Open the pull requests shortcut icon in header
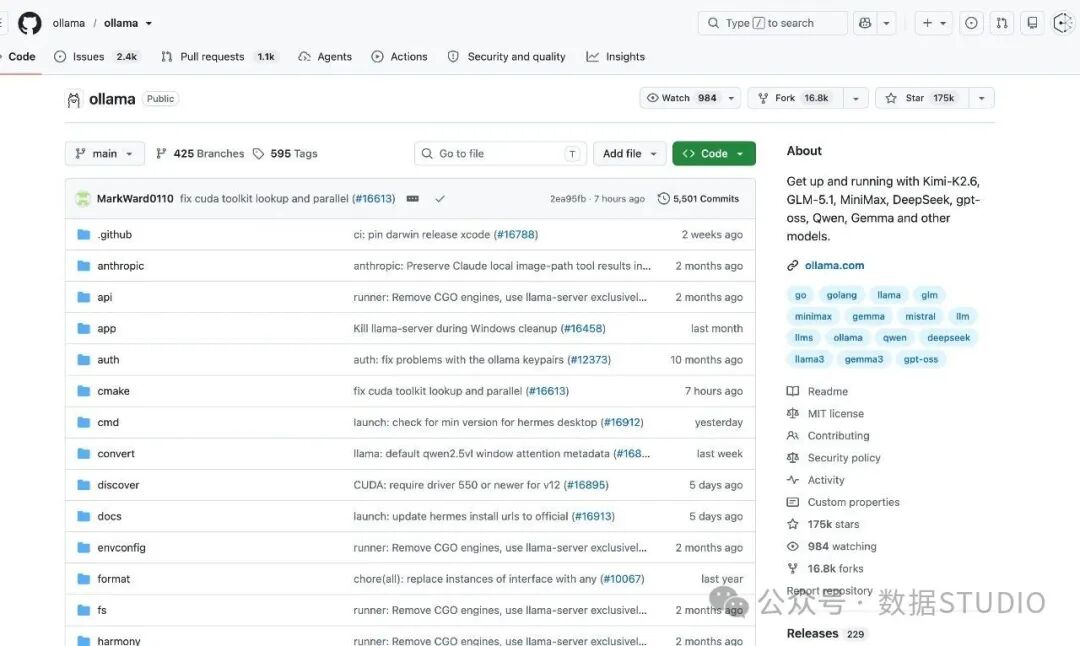This screenshot has height=646, width=1080. (x=1001, y=23)
